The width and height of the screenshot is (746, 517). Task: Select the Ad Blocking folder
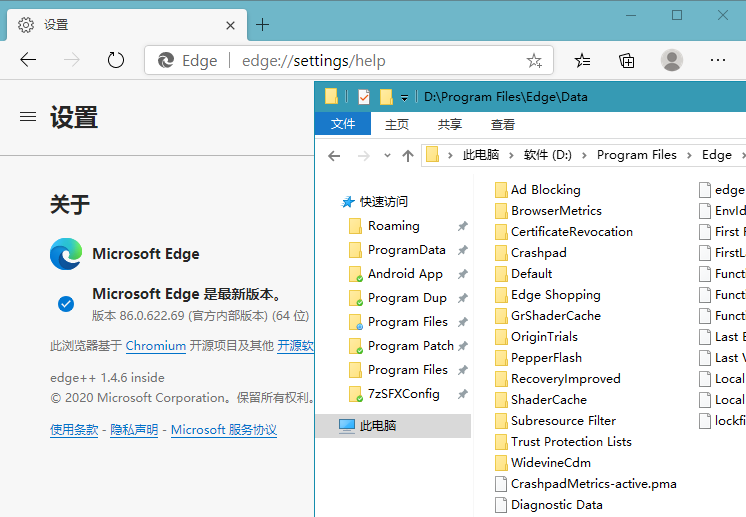pyautogui.click(x=538, y=190)
